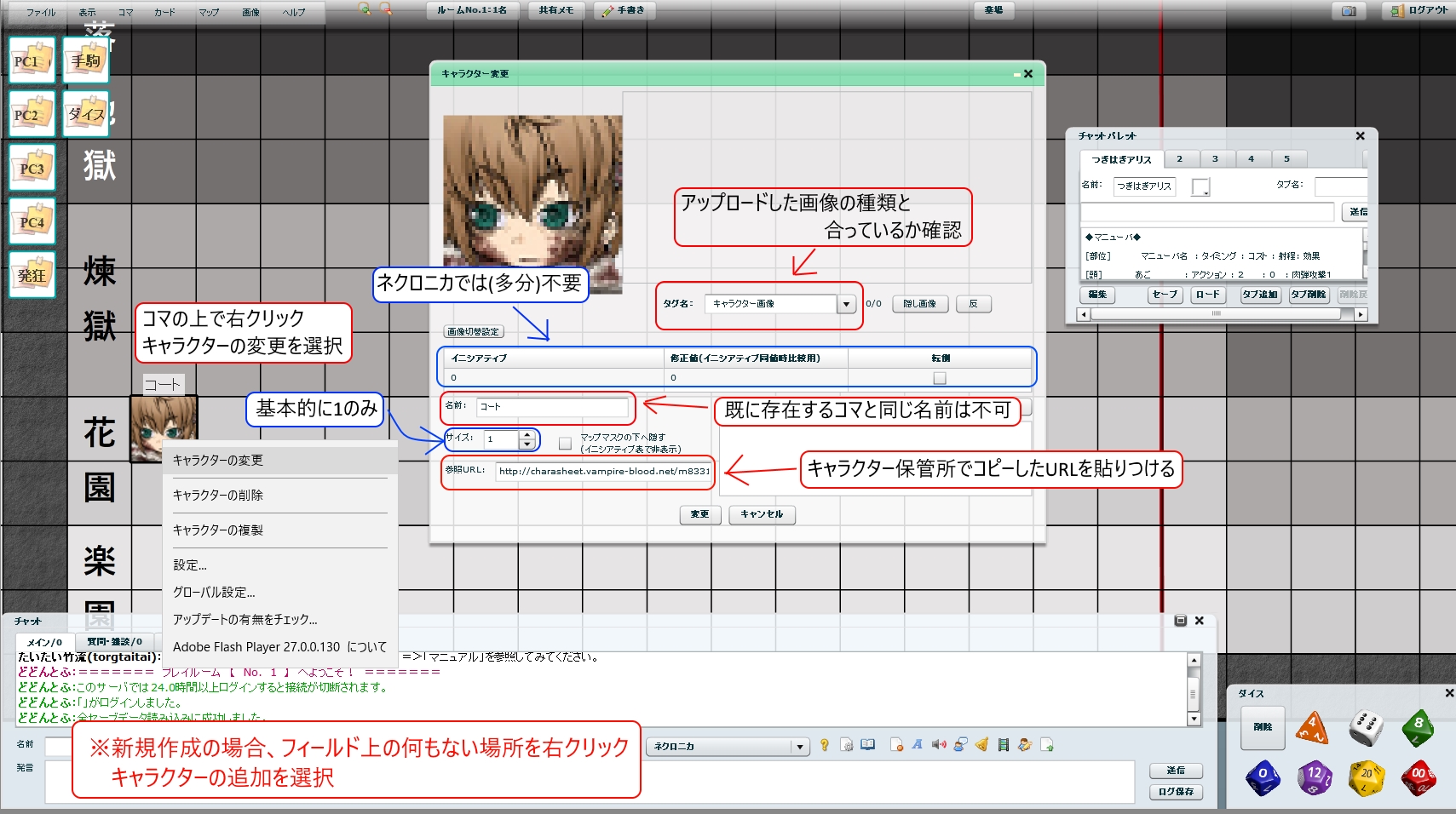Increase the サイズ stepper value
The height and width of the screenshot is (814, 1456).
click(x=527, y=435)
